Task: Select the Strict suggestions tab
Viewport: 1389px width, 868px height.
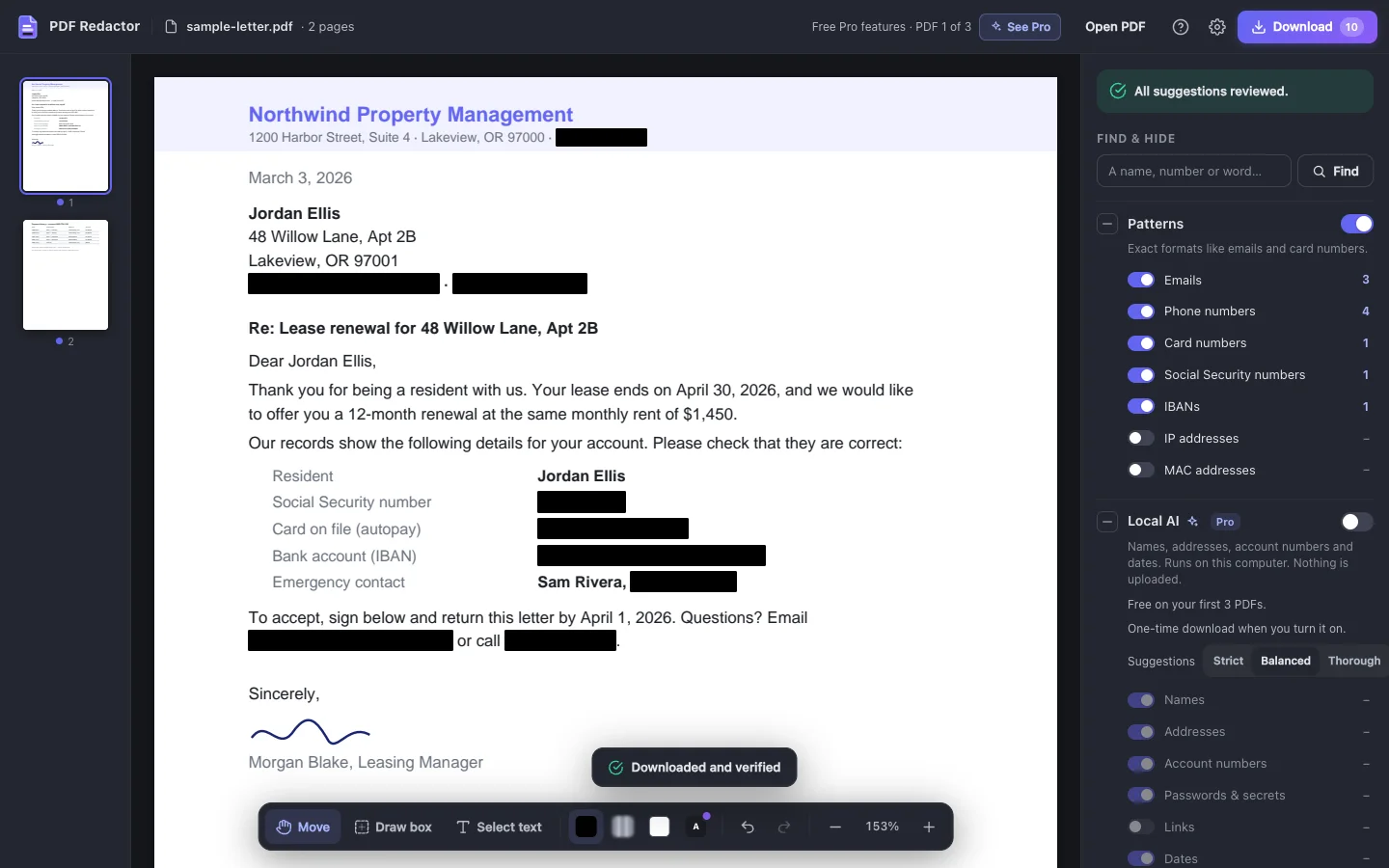Action: 1228,661
